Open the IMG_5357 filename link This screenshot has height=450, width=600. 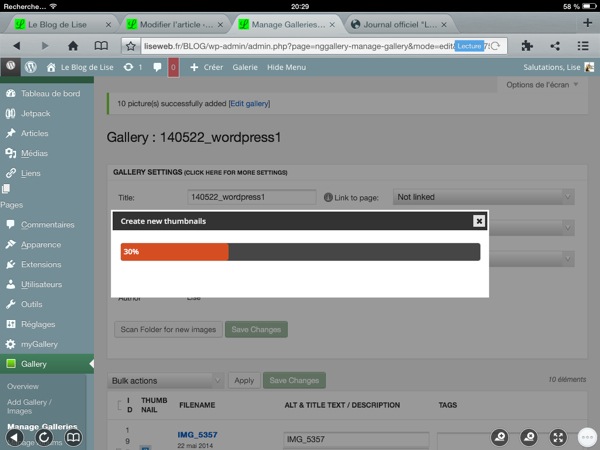point(198,435)
